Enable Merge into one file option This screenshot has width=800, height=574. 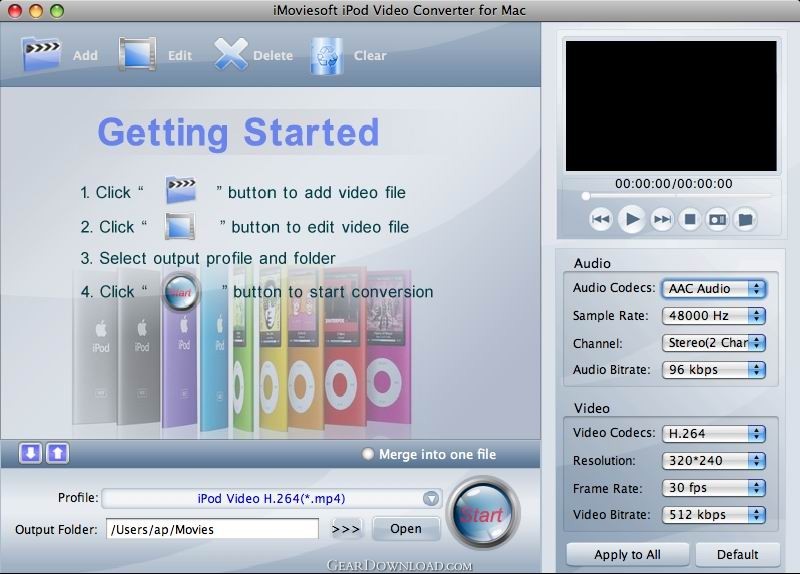[x=367, y=454]
